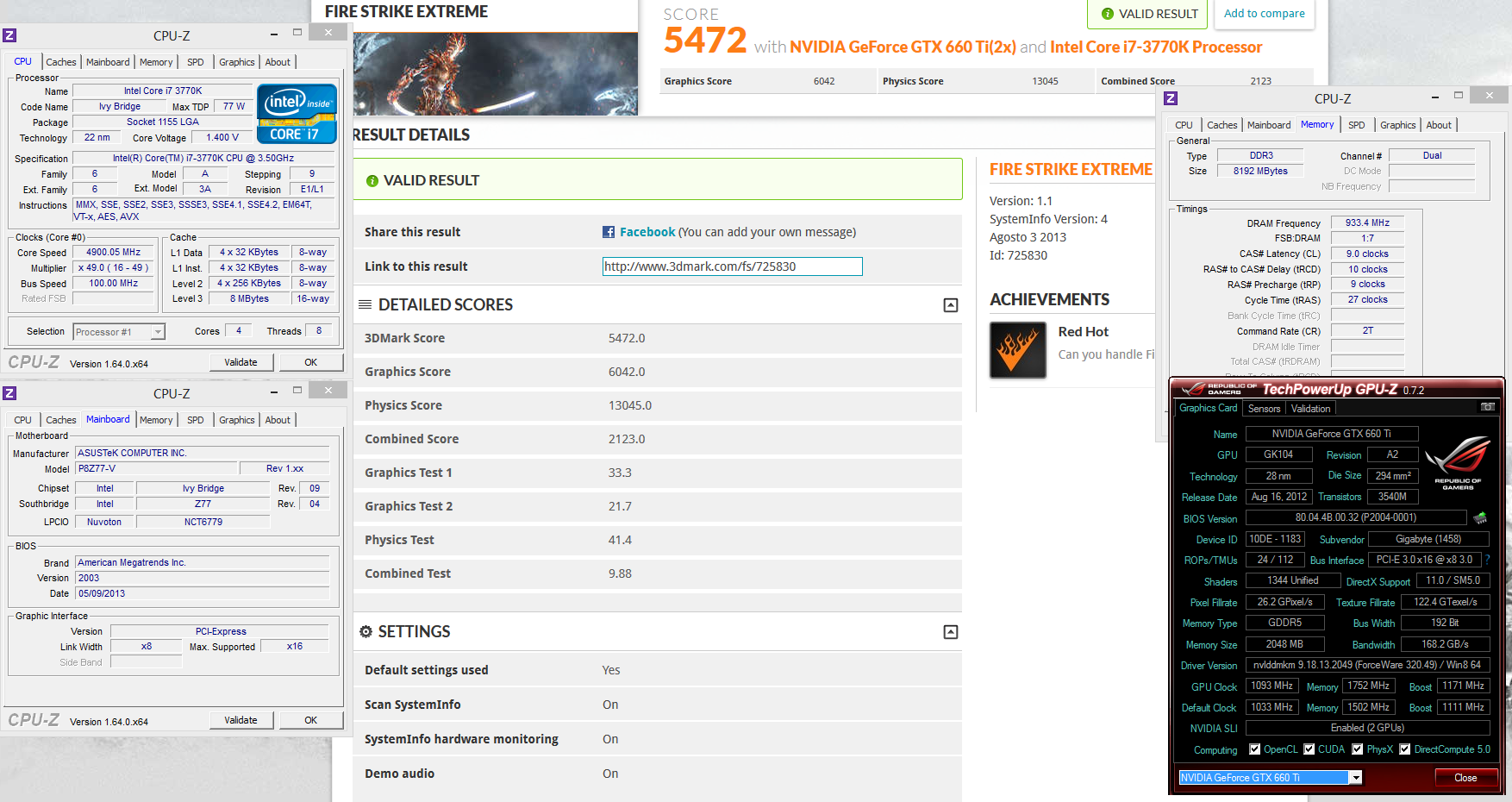Click Validate in the Mainboard CPU-Z window
Viewport: 1512px width, 802px height.
coord(241,720)
